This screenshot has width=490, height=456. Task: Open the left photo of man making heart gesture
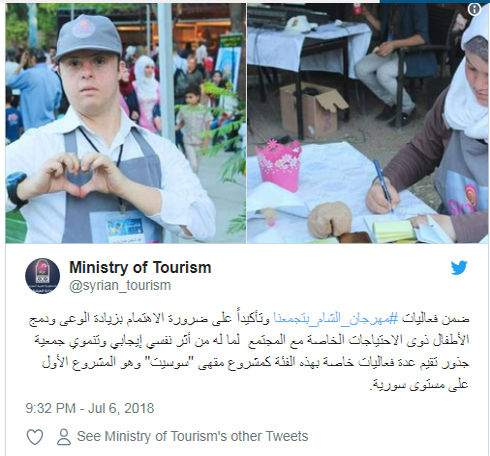[126, 123]
